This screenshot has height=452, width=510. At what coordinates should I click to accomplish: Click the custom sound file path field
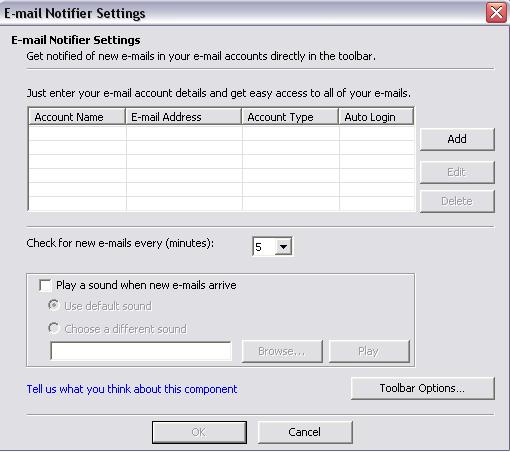(x=141, y=351)
